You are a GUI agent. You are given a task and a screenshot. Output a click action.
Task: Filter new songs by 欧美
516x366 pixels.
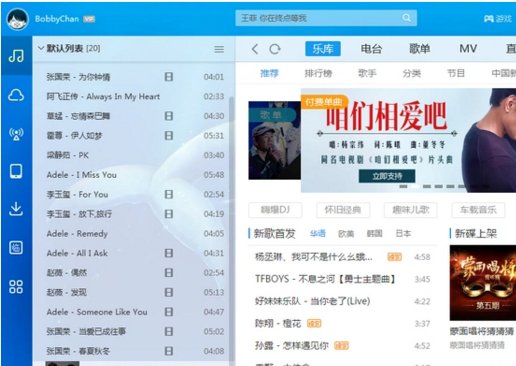pos(346,234)
